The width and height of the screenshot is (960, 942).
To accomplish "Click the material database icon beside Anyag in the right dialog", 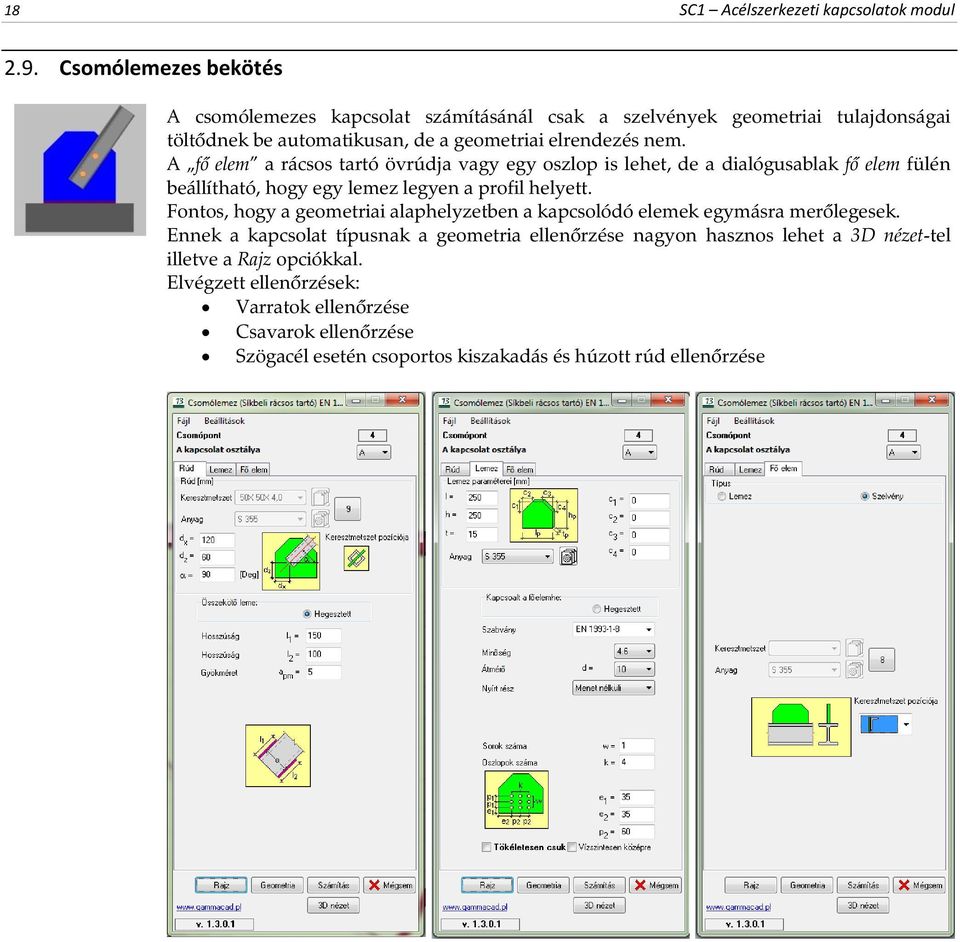I will 854,670.
